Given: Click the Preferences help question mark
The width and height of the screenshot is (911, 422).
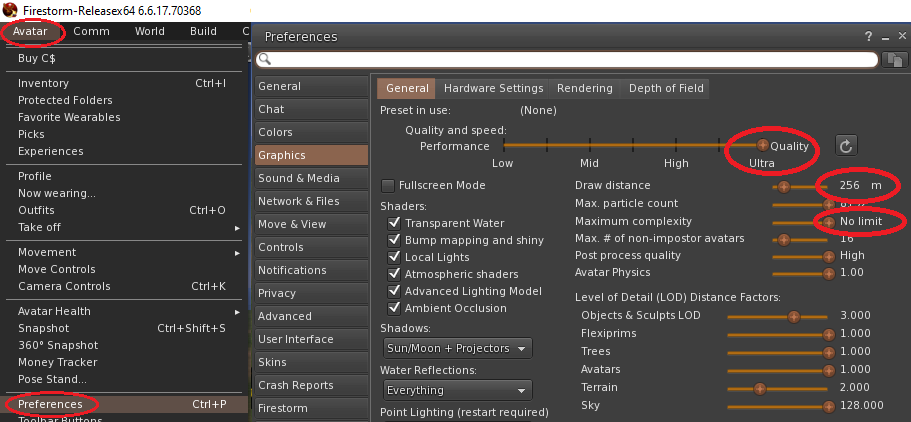Looking at the screenshot, I should pyautogui.click(x=868, y=36).
